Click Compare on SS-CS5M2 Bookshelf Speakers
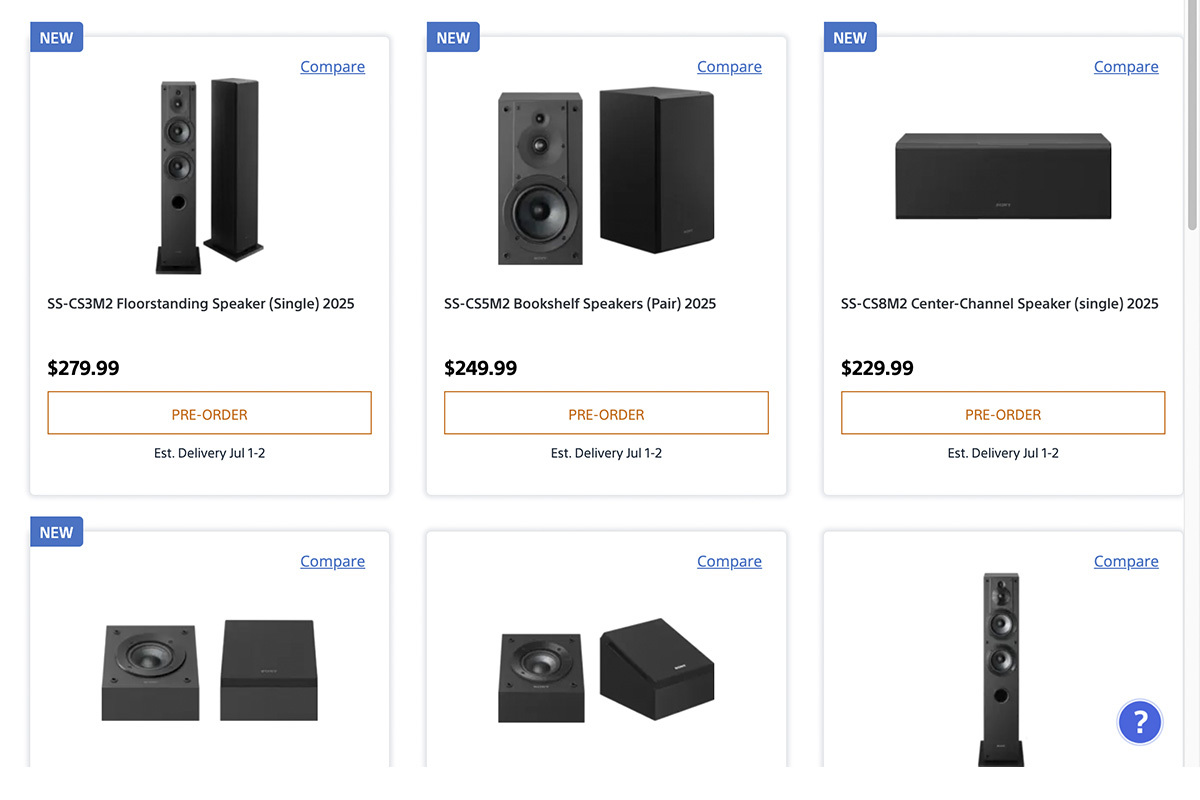This screenshot has height=800, width=1200. click(x=729, y=67)
